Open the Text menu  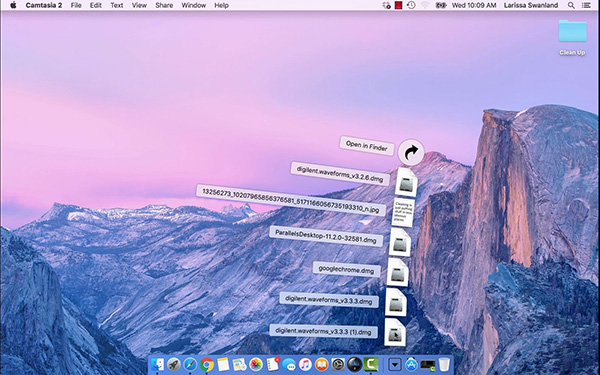point(117,5)
